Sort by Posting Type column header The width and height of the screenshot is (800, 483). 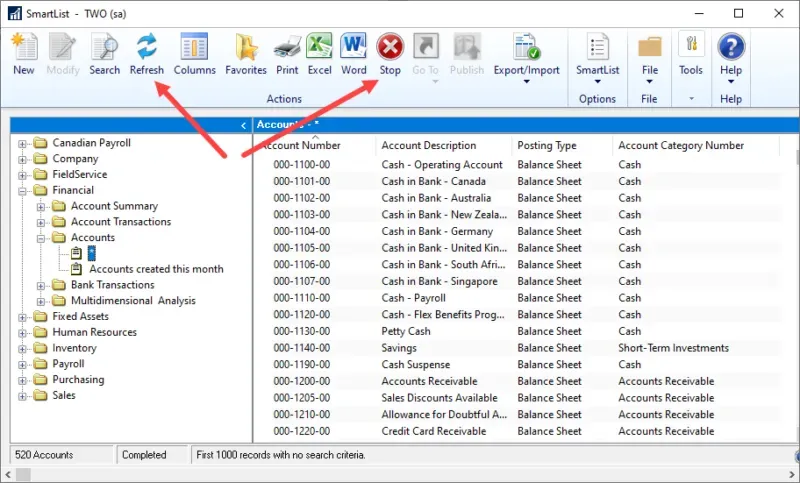pos(546,145)
